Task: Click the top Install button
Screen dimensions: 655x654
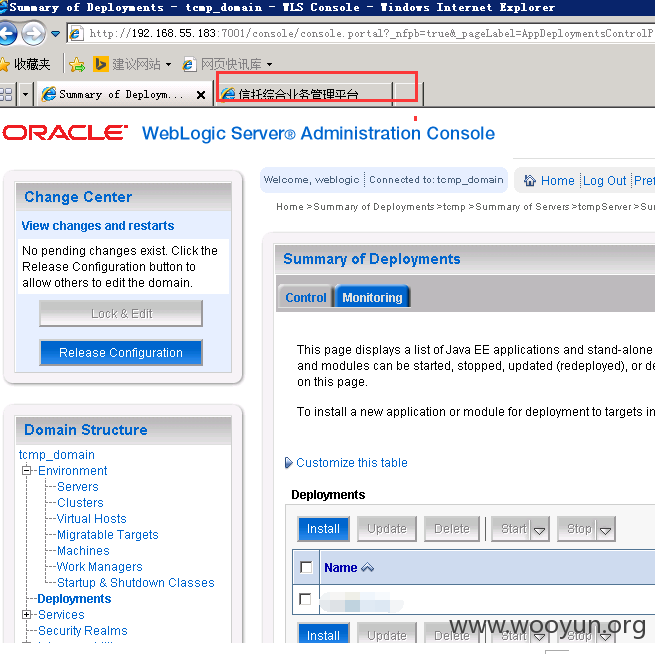Action: pos(323,529)
